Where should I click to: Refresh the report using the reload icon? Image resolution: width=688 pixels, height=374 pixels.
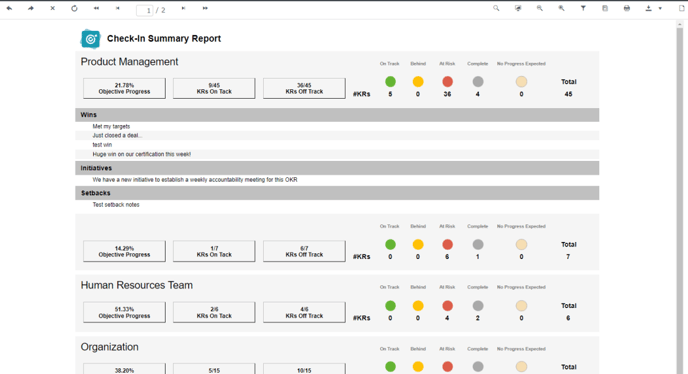[74, 8]
